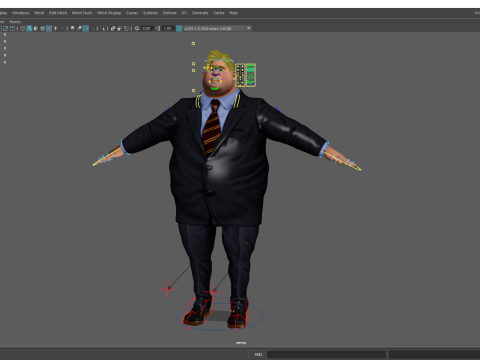Click the MEL command line input field
Screen dimensions: 480x360
click(x=326, y=354)
